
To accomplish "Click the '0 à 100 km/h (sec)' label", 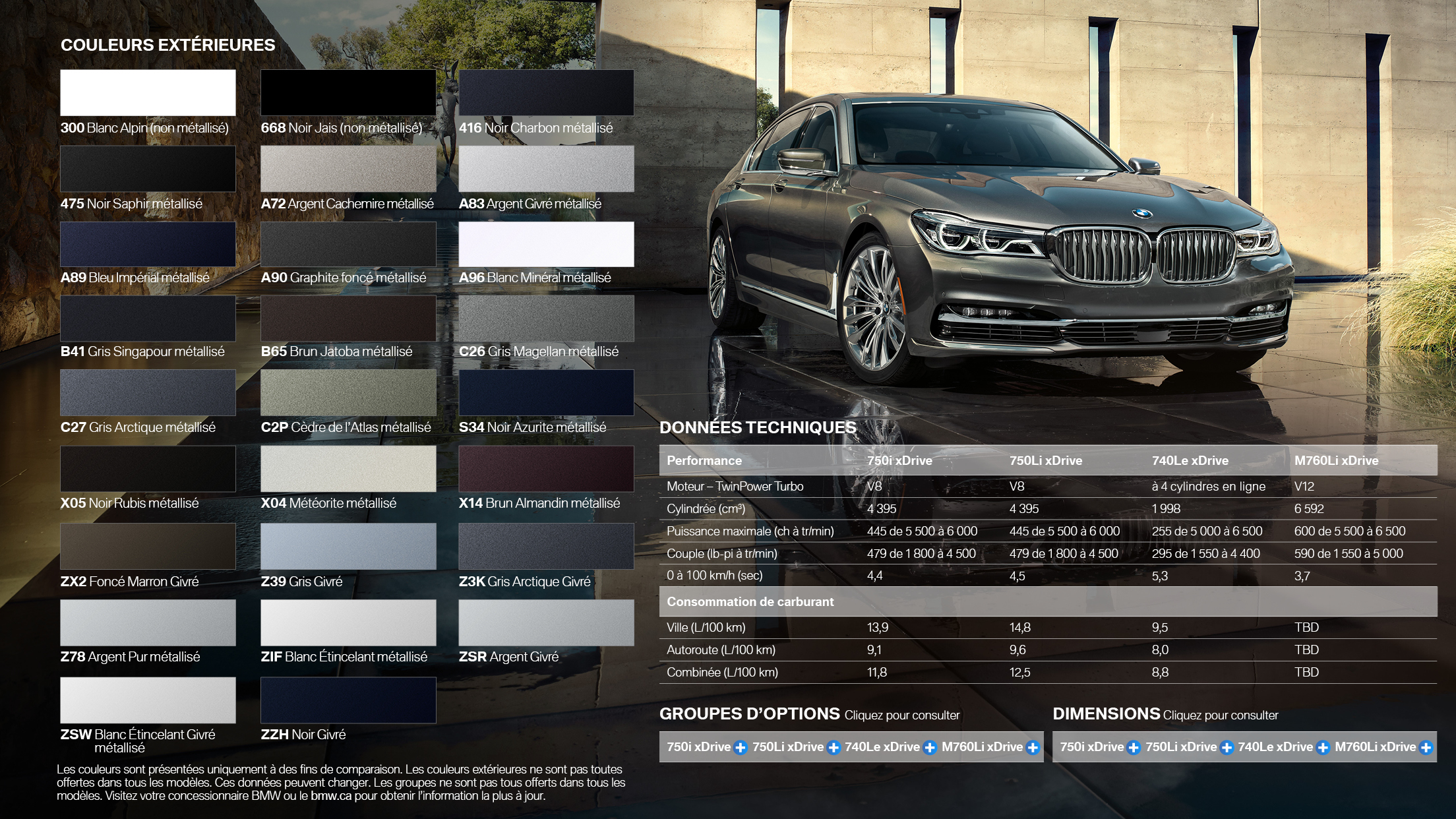I will [x=714, y=576].
